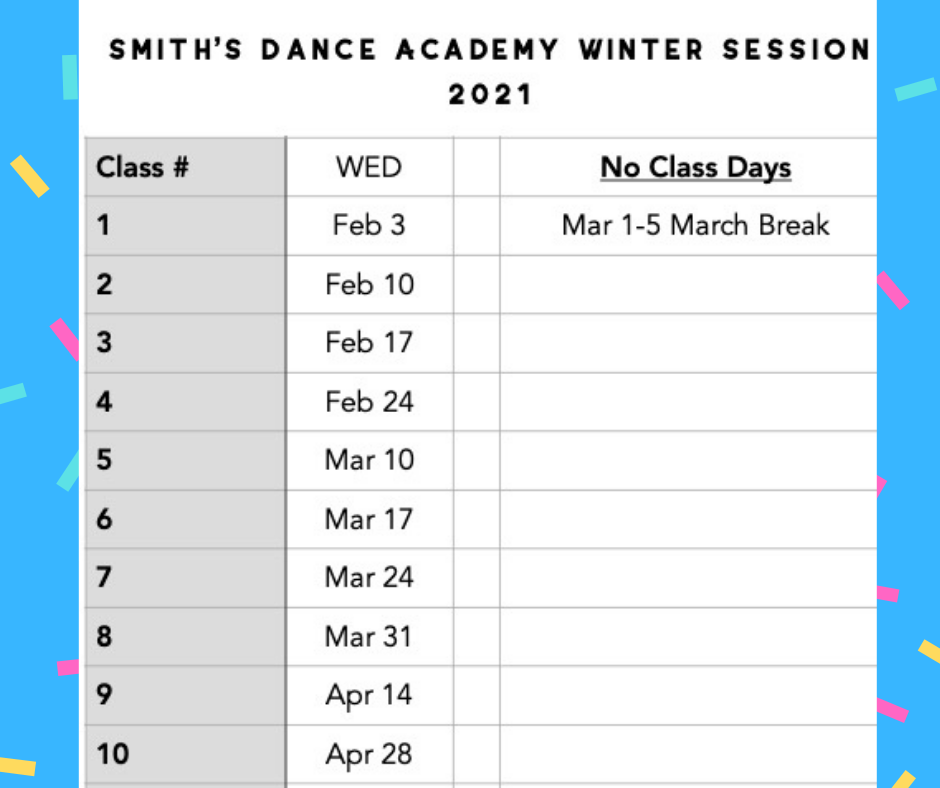Click the 2021 year text
Image resolution: width=940 pixels, height=788 pixels.
click(490, 95)
